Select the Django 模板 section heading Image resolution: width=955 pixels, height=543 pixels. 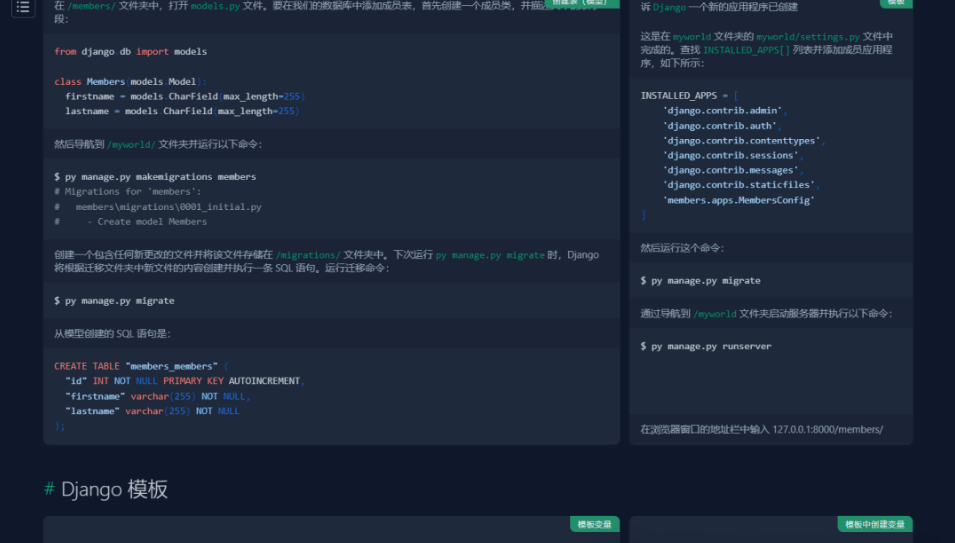click(x=114, y=489)
